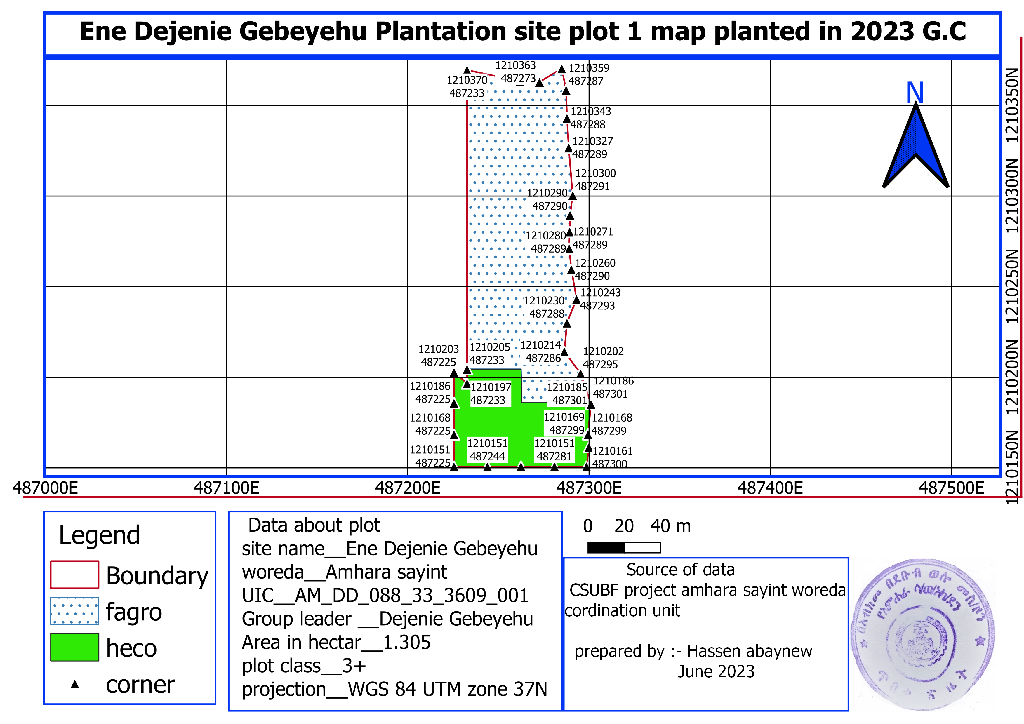
Task: Click the projection WGS 84 UTM line
Action: click(393, 690)
